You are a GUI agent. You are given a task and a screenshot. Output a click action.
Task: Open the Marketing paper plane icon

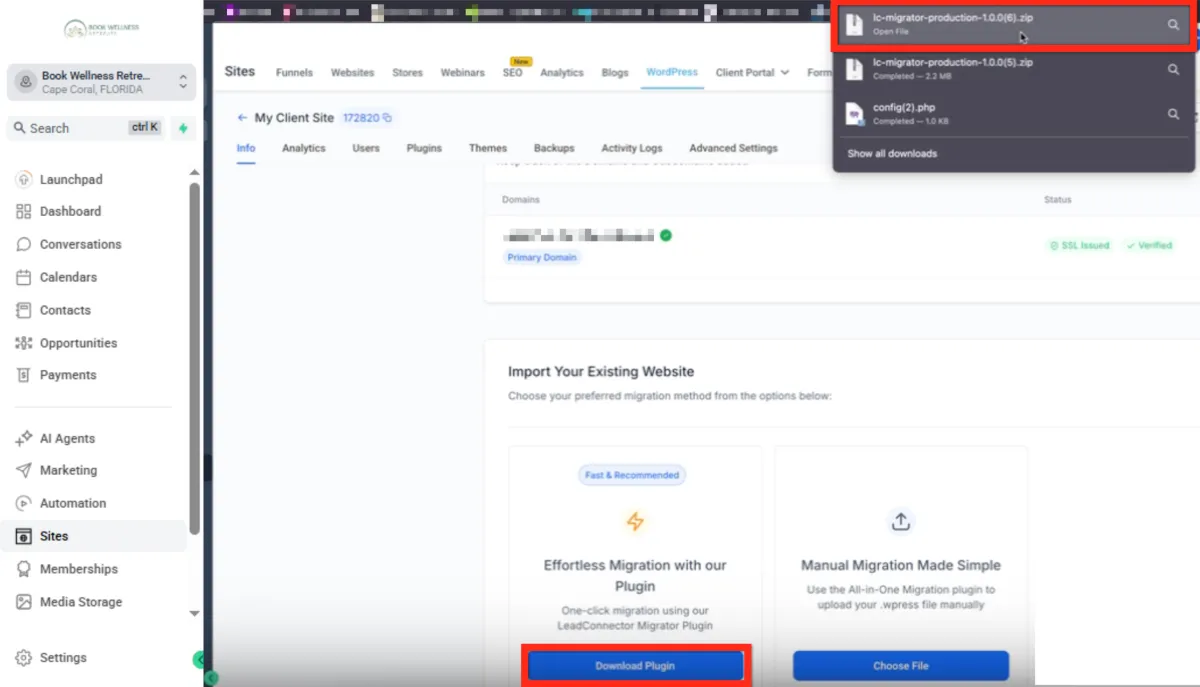24,471
